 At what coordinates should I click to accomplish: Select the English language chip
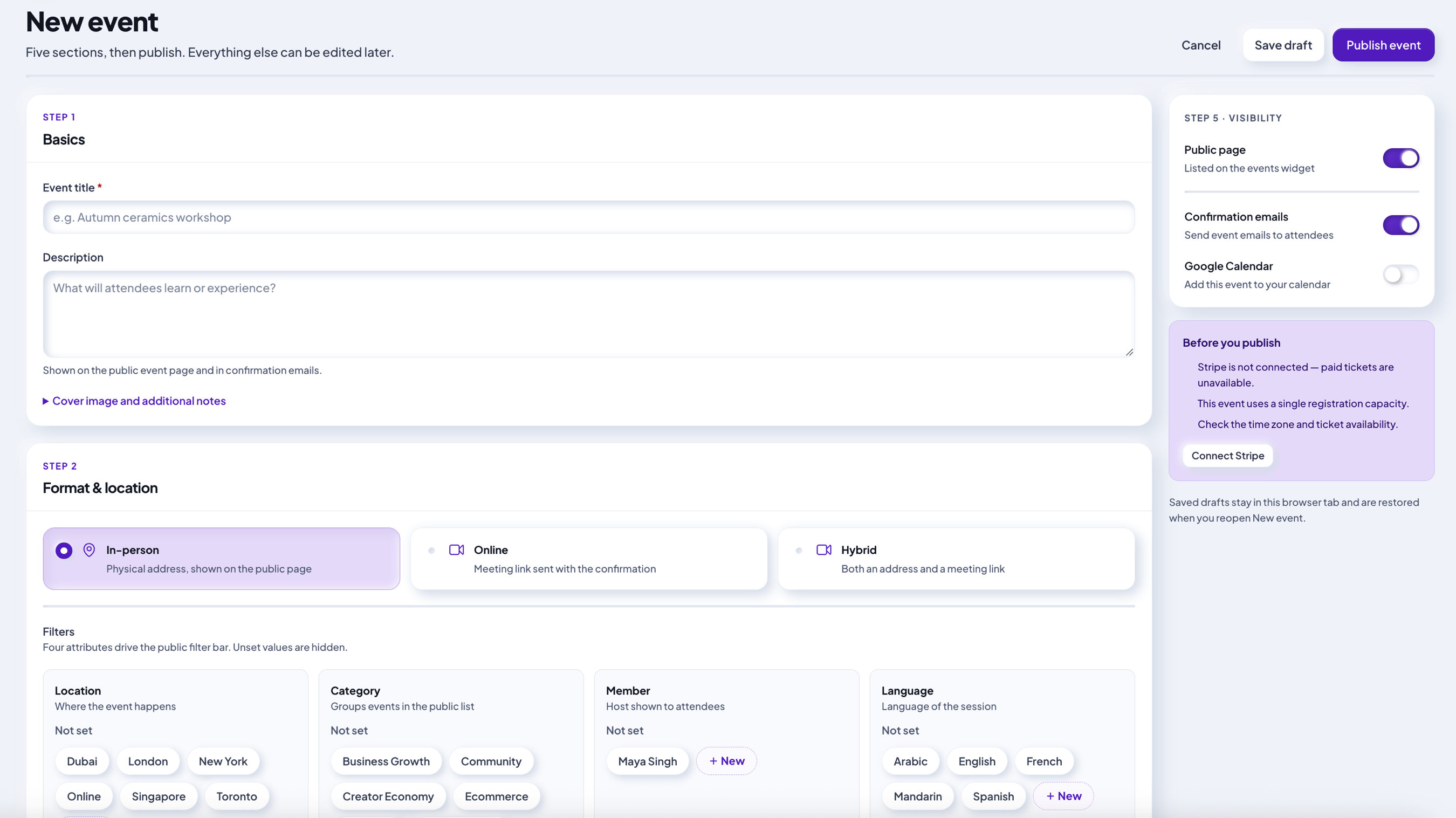point(977,761)
